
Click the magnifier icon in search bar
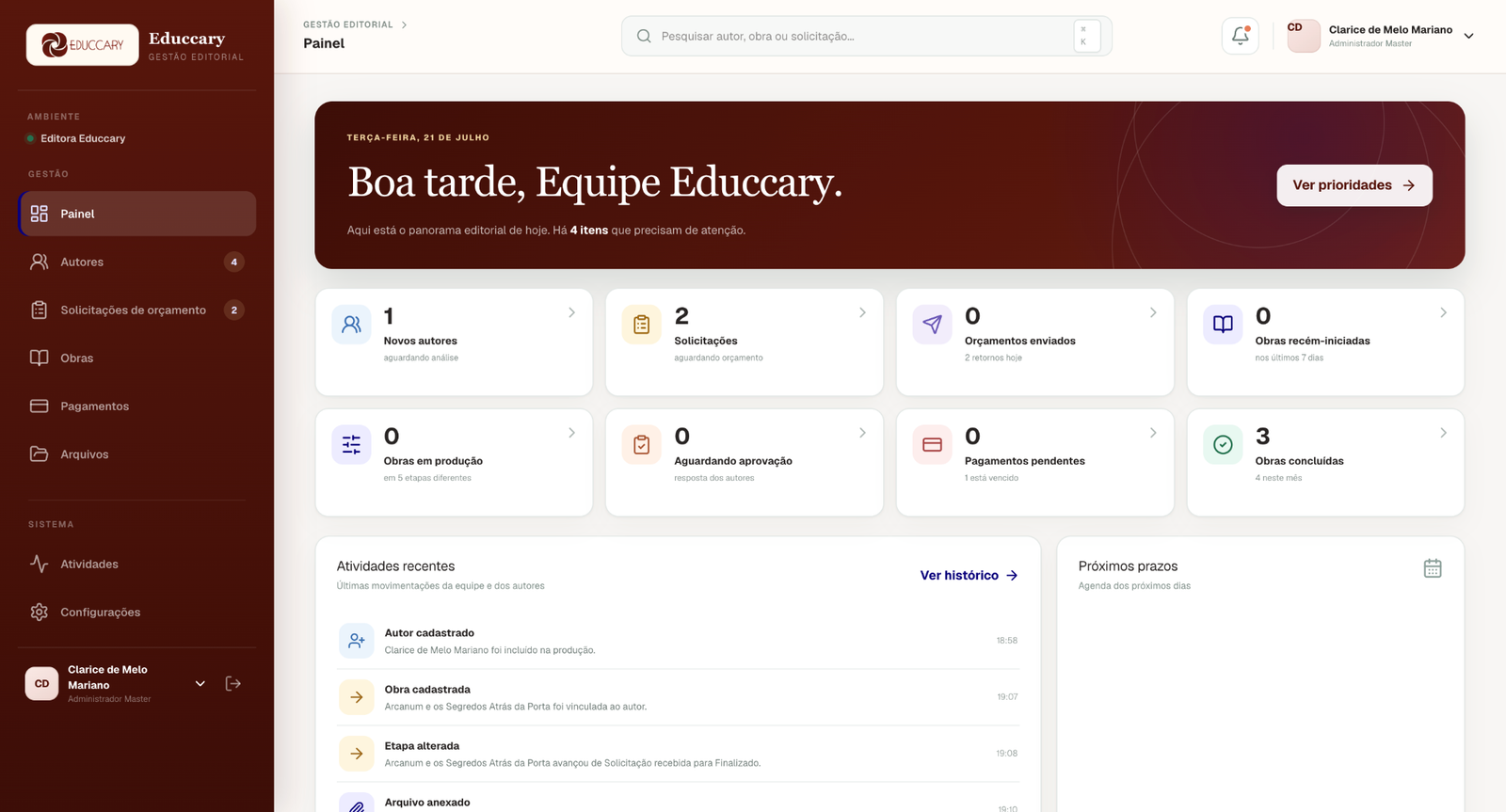(x=644, y=36)
